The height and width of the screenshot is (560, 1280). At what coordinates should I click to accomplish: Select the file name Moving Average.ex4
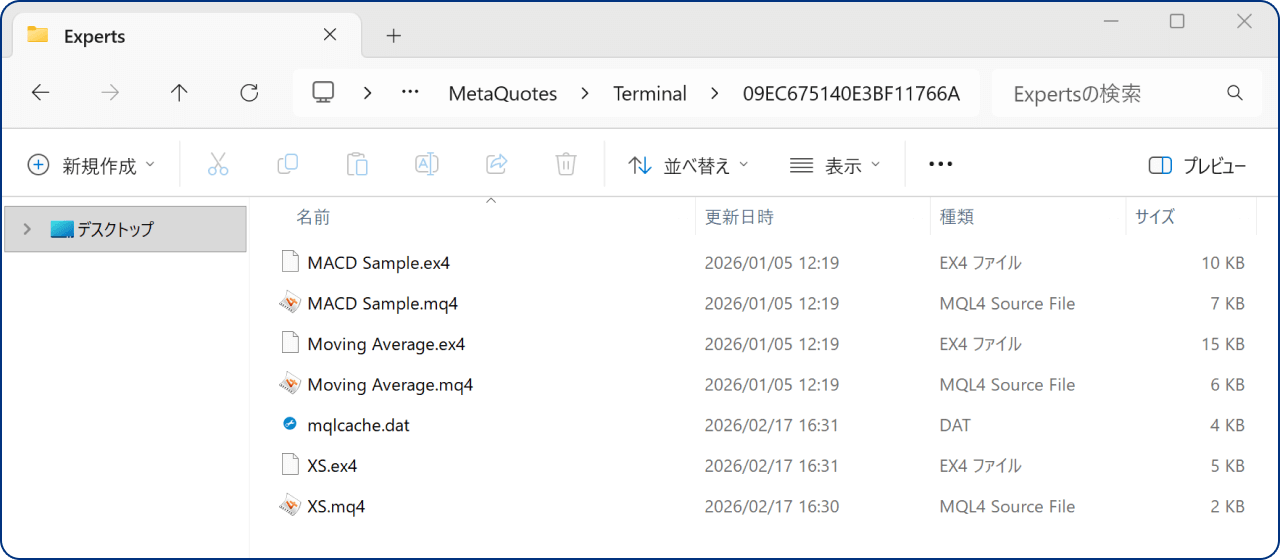tap(386, 344)
